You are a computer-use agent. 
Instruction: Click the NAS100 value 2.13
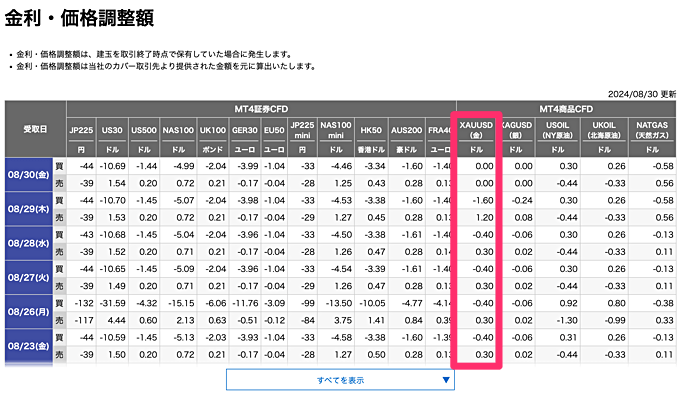click(185, 321)
